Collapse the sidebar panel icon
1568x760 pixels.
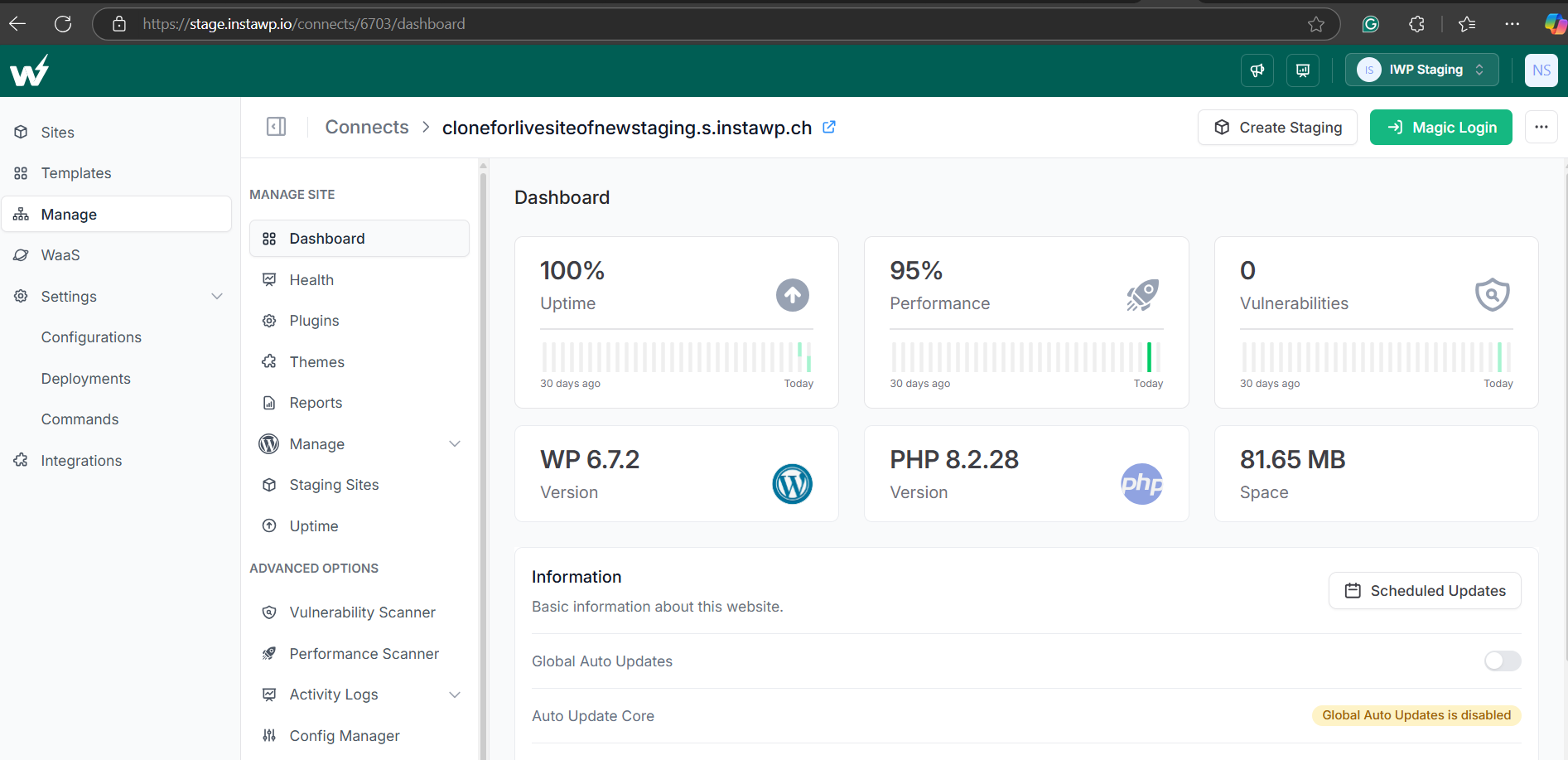pyautogui.click(x=276, y=127)
